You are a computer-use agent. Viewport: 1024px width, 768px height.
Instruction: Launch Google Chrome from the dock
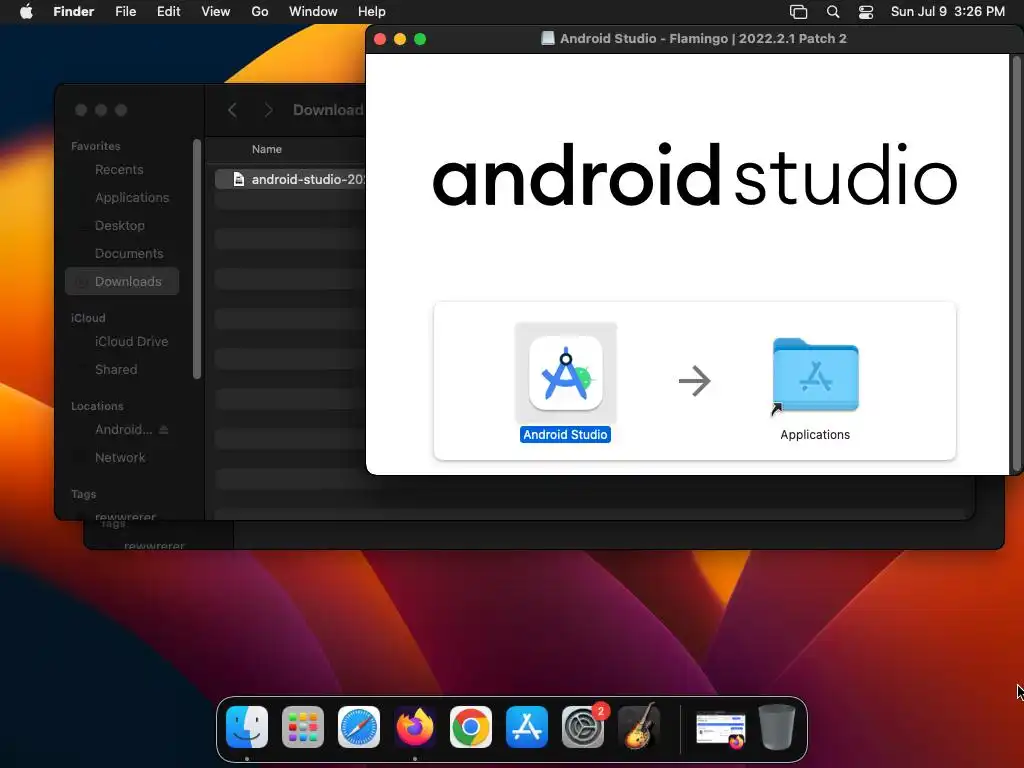click(x=471, y=727)
